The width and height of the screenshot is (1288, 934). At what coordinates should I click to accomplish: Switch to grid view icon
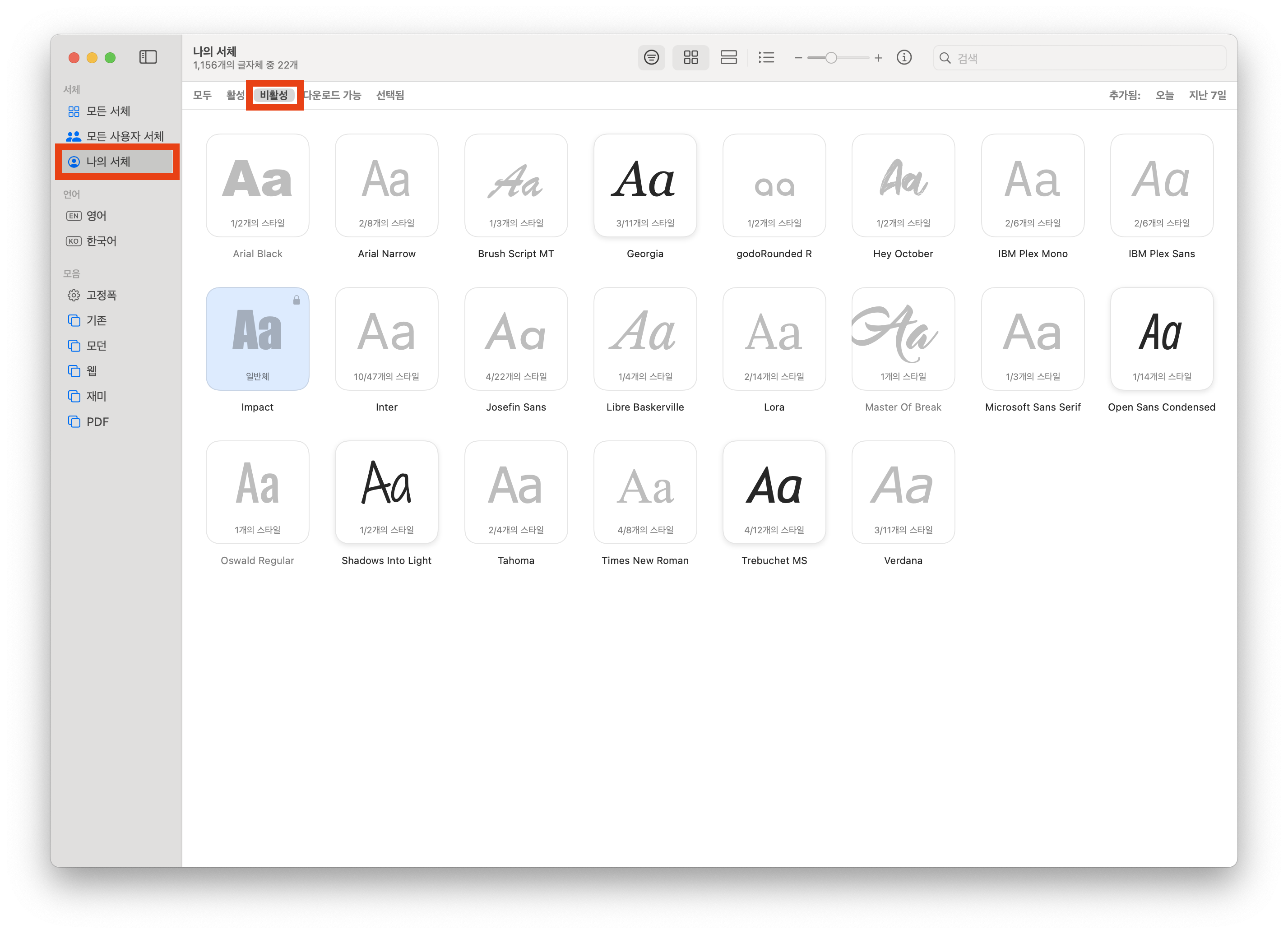pos(690,57)
